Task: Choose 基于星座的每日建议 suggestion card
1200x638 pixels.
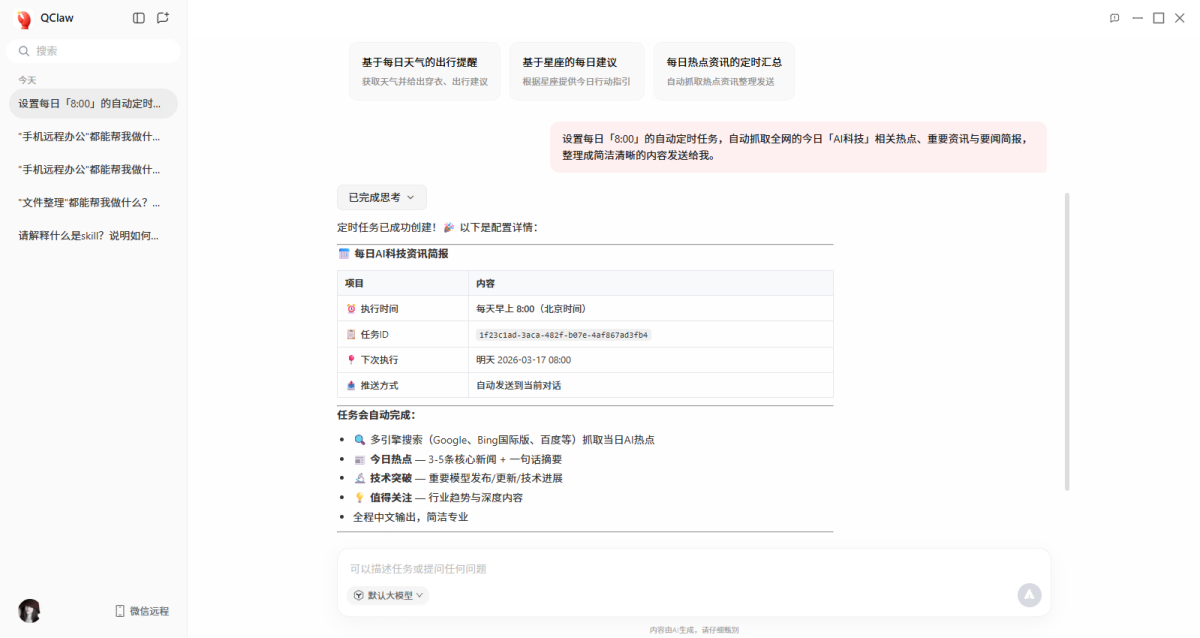Action: [x=576, y=71]
